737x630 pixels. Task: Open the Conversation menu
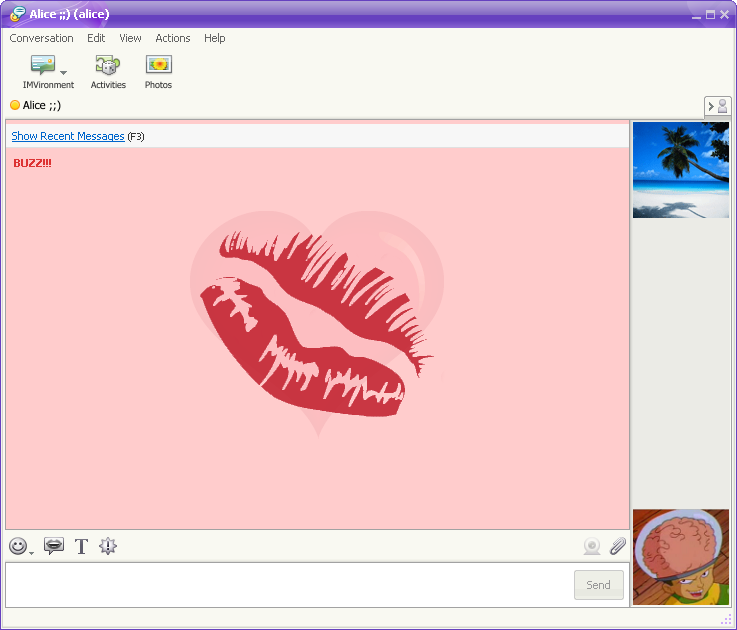(41, 38)
